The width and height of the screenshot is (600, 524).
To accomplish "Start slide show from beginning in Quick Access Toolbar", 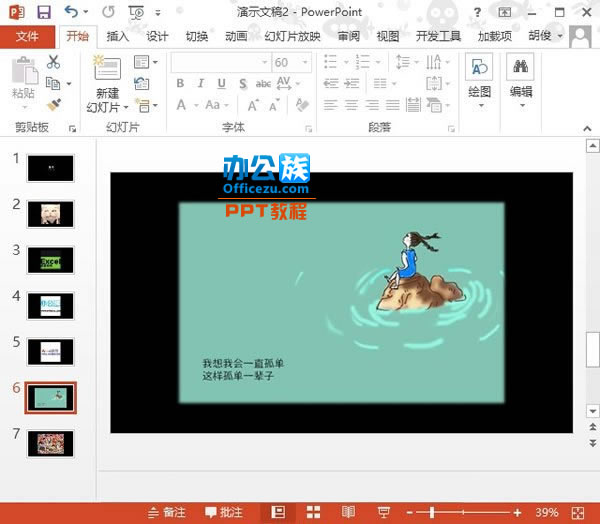I will pyautogui.click(x=136, y=12).
